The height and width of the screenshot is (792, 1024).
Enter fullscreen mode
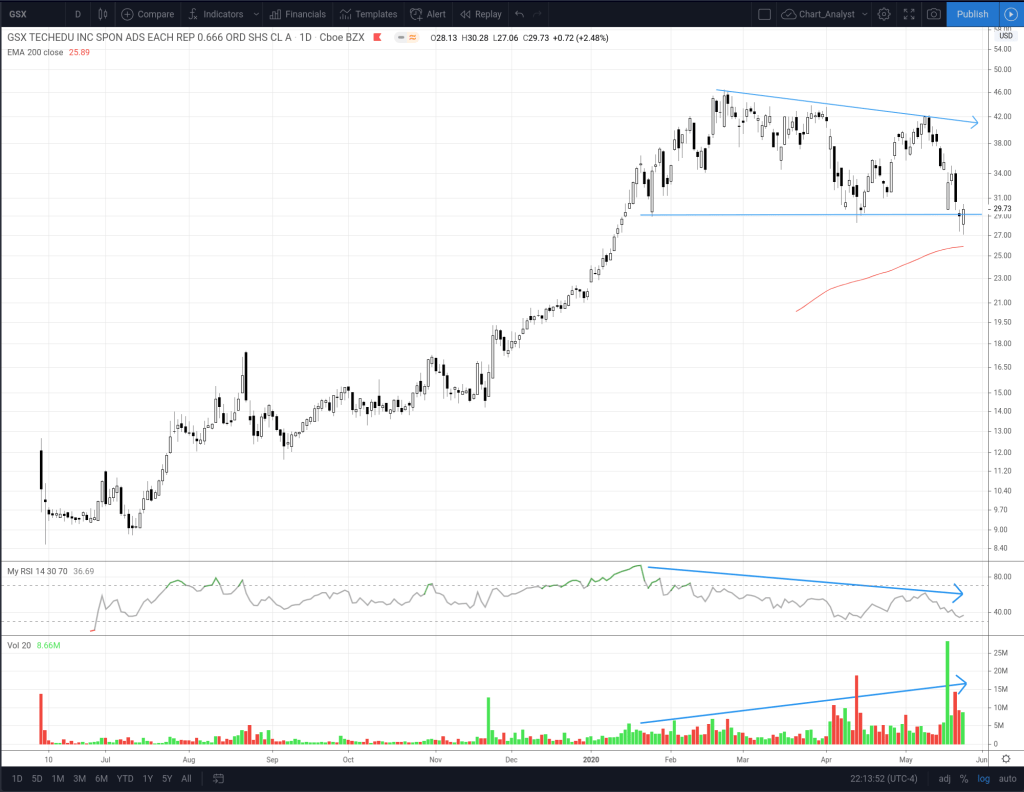908,14
